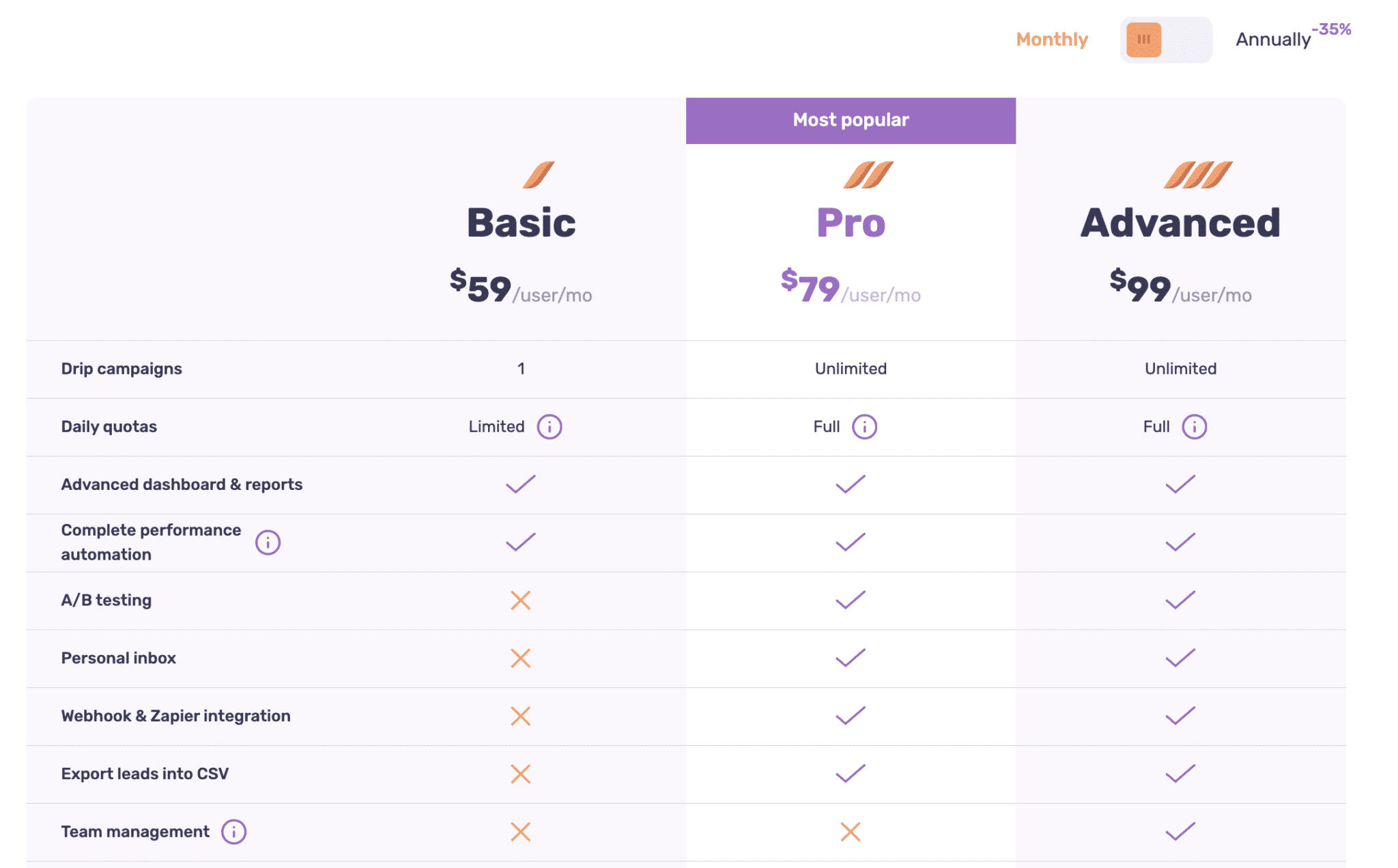Toggle the Monthly/Annually billing switch

pos(1165,40)
